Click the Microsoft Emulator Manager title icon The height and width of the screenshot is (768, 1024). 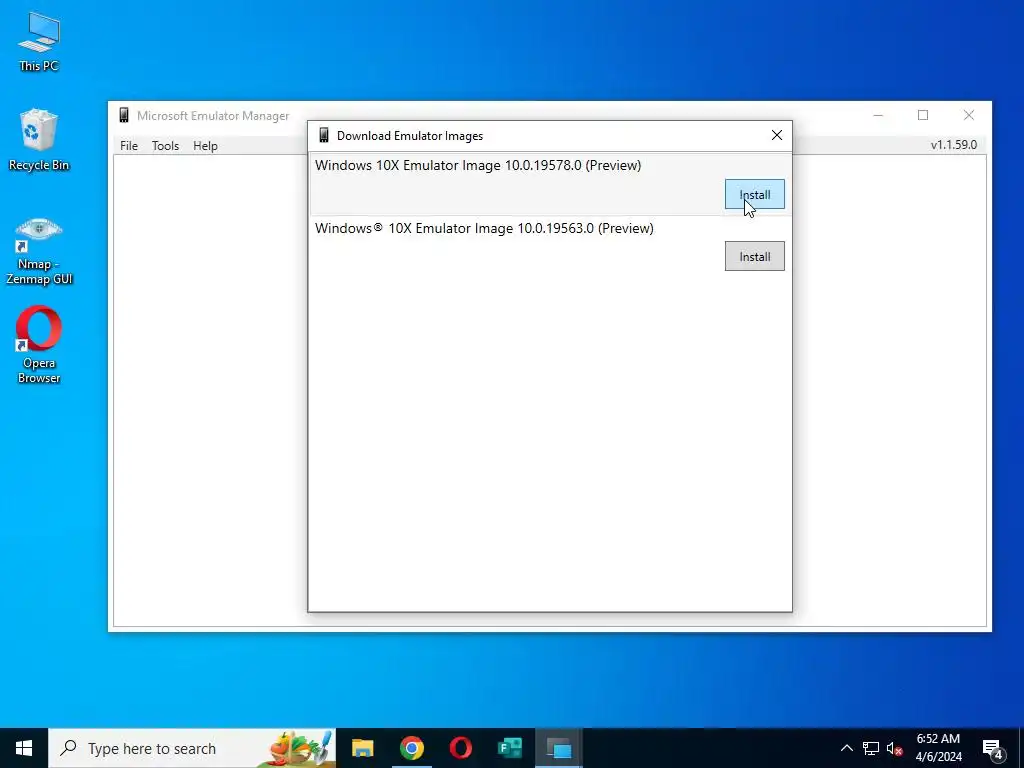click(123, 116)
